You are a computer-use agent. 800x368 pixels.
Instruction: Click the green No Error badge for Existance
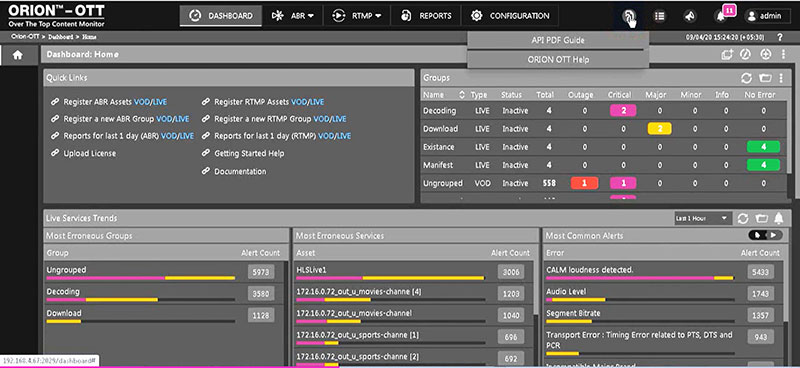pyautogui.click(x=763, y=147)
